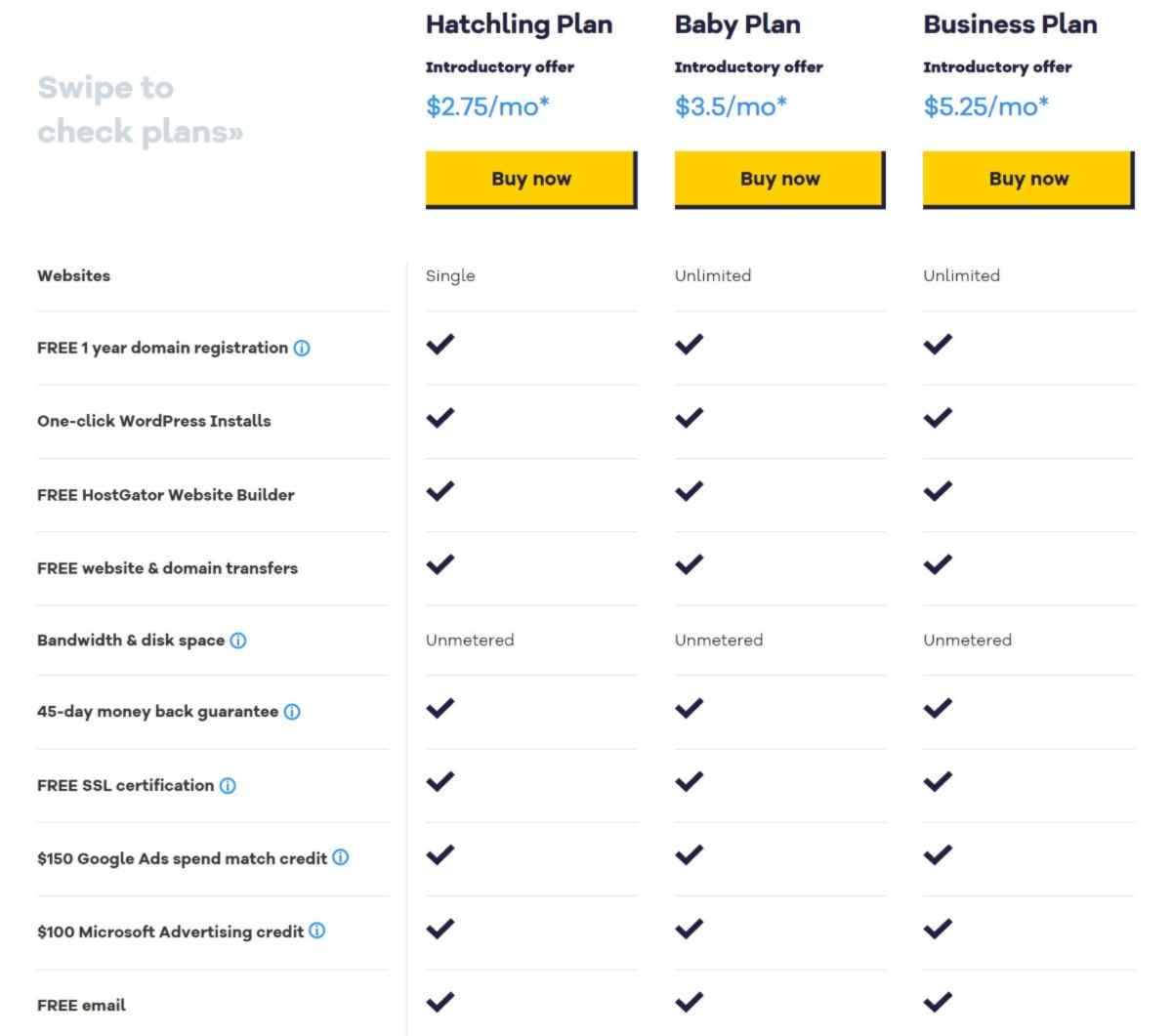The height and width of the screenshot is (1036, 1172).
Task: Open info icon for Bandwidth & disk space
Action: (x=238, y=641)
